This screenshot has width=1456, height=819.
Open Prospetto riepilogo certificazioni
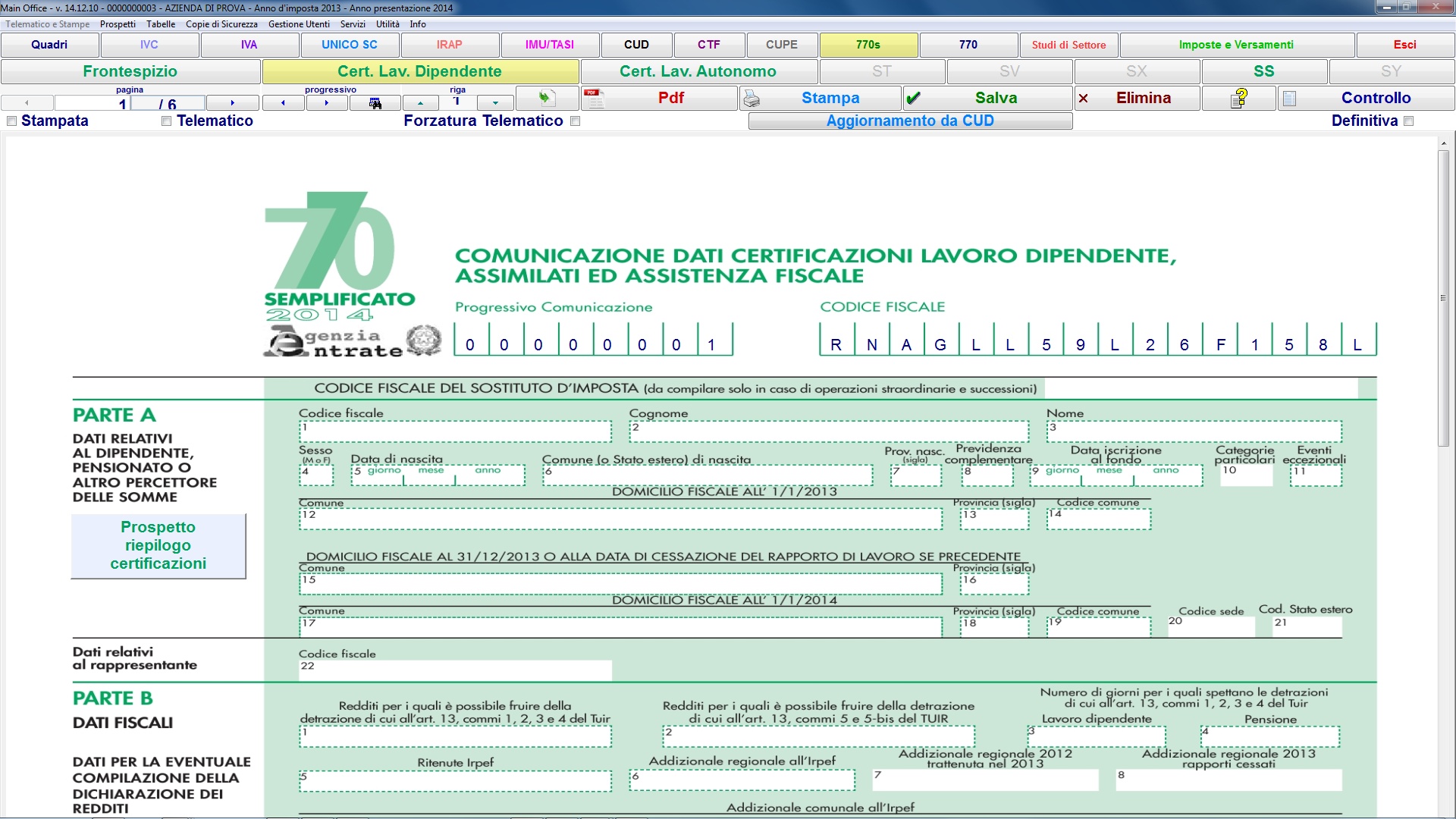pos(158,546)
